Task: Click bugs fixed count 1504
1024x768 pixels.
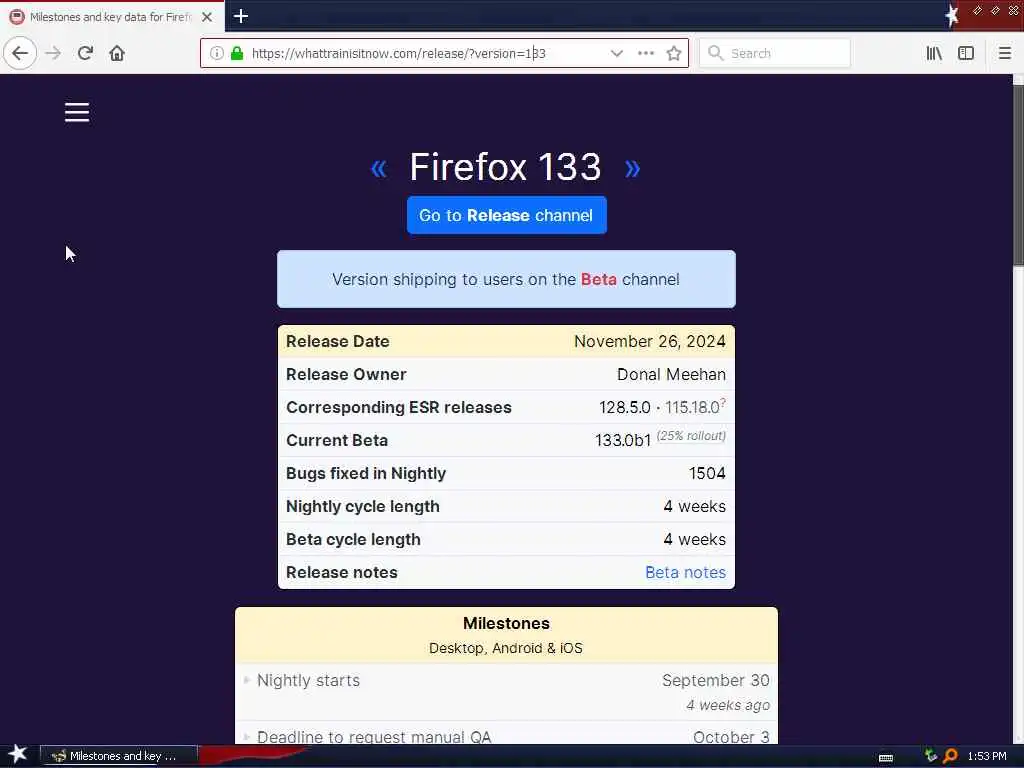Action: tap(707, 473)
